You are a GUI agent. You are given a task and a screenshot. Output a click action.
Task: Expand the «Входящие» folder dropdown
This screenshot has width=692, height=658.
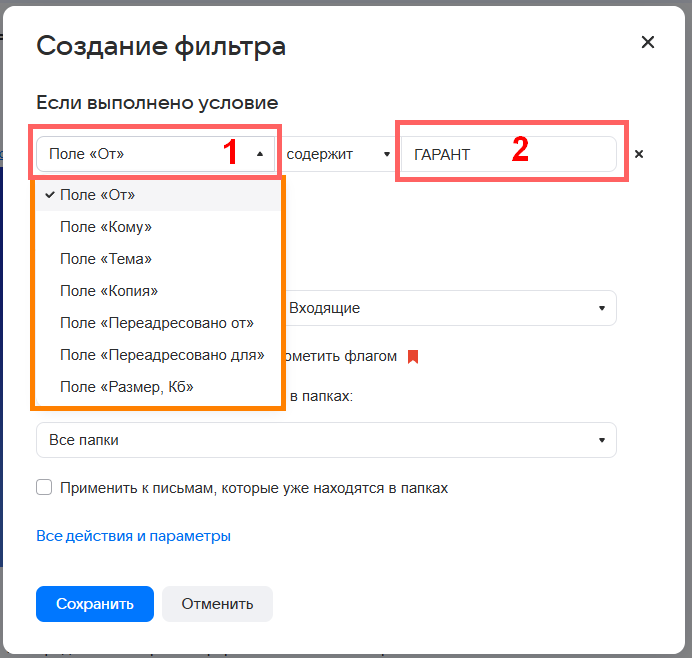(x=450, y=308)
